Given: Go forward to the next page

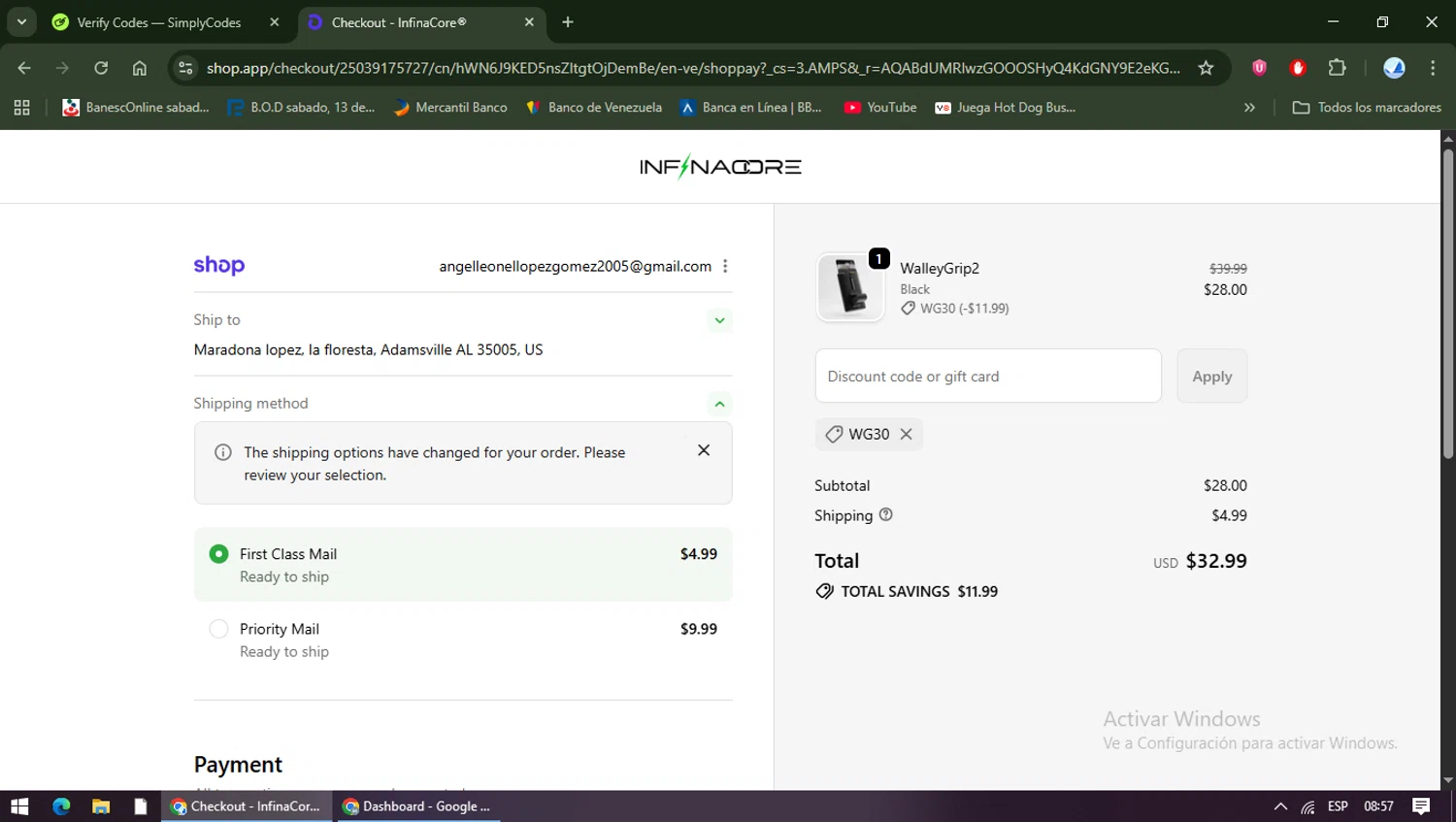Looking at the screenshot, I should click(62, 68).
